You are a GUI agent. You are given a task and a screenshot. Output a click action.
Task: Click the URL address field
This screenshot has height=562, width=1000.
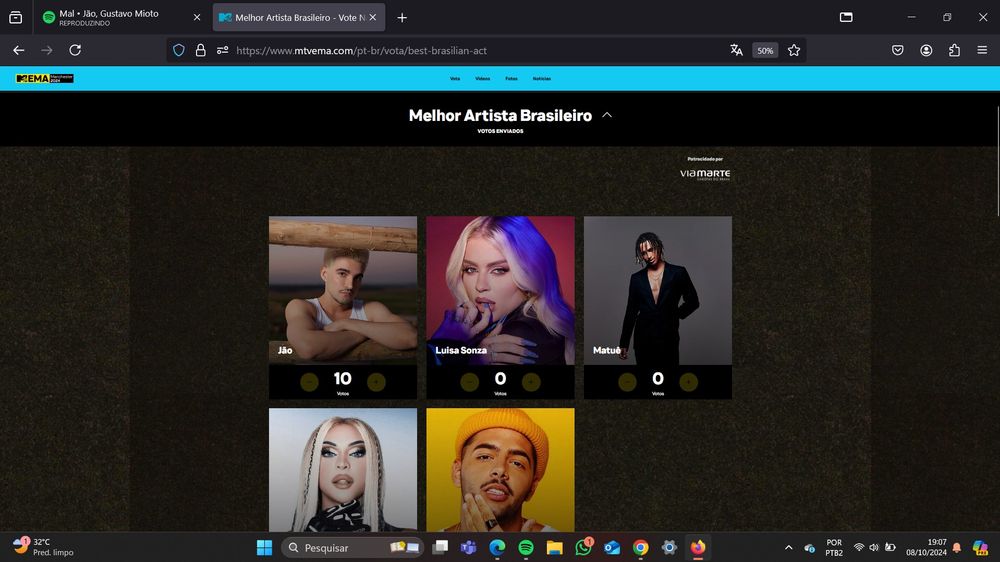pyautogui.click(x=478, y=50)
